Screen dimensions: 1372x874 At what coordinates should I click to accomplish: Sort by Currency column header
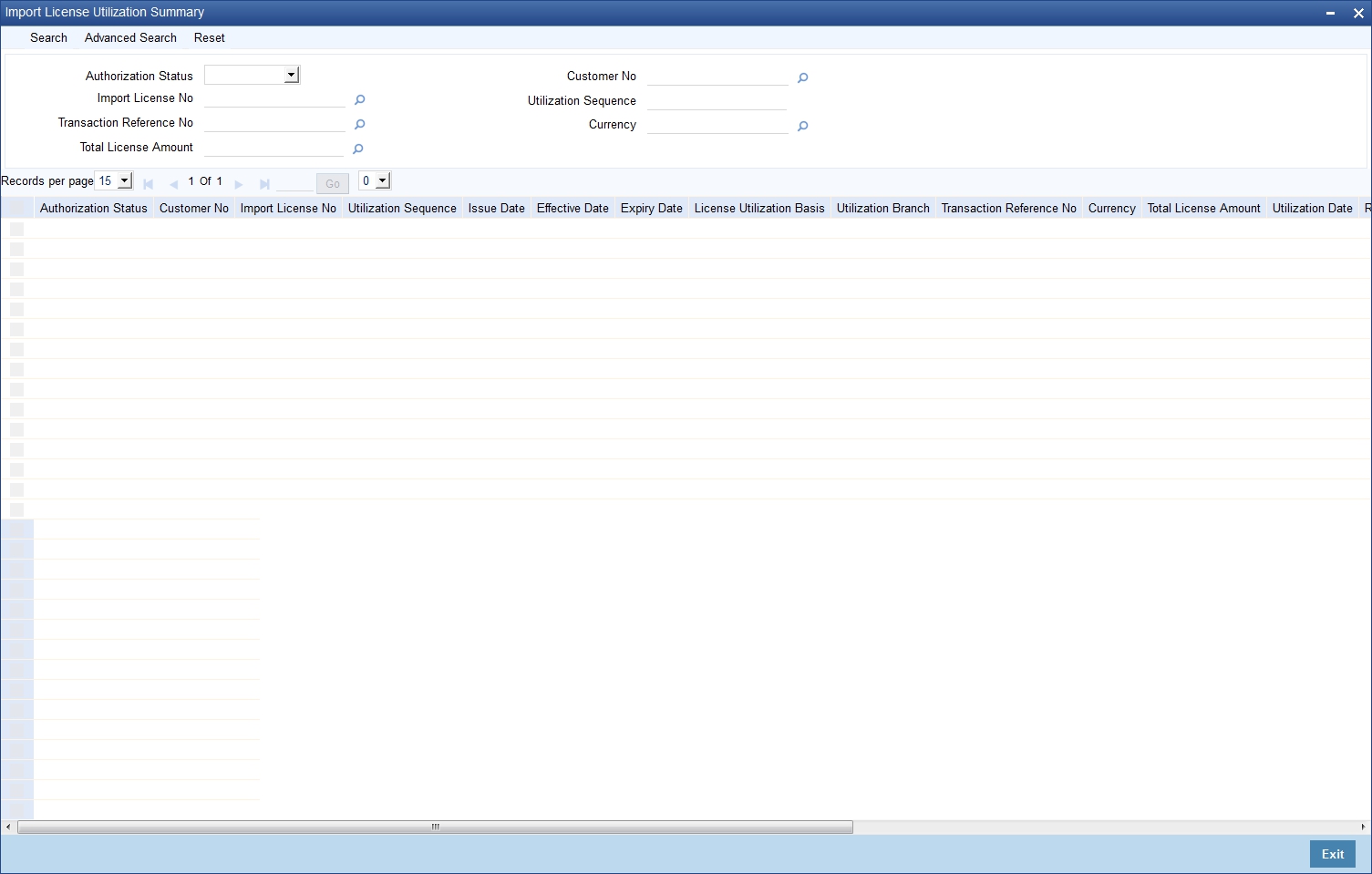point(1111,209)
